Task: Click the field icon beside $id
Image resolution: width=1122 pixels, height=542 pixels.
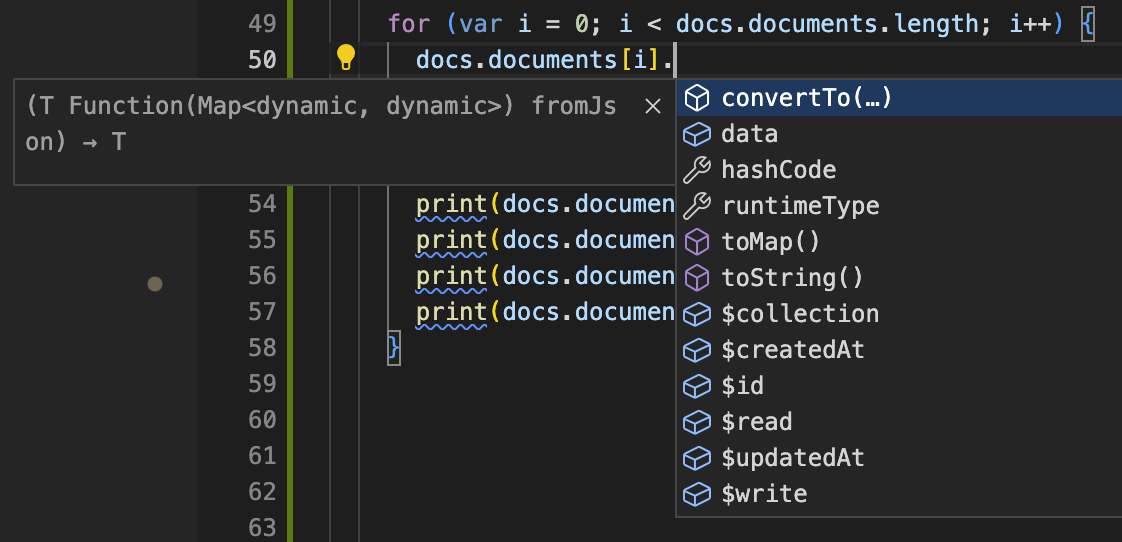Action: pyautogui.click(x=697, y=386)
